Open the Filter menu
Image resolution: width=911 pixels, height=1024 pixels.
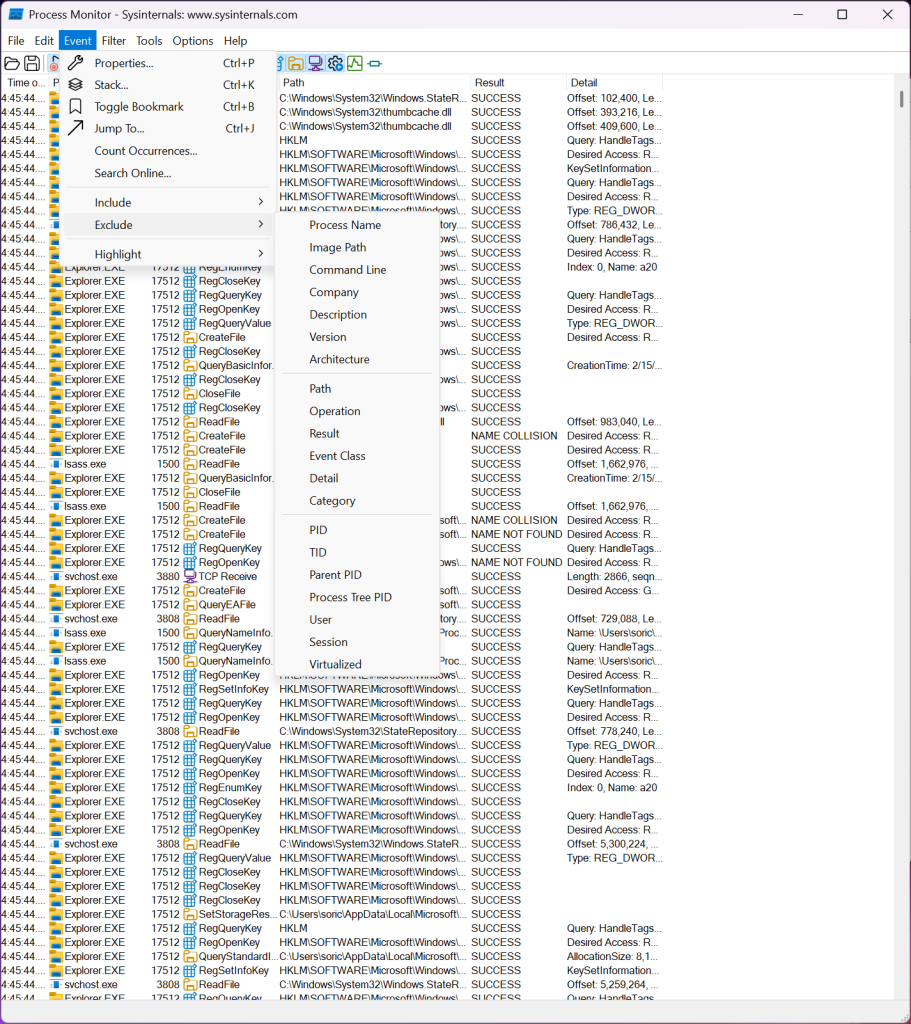(x=114, y=40)
